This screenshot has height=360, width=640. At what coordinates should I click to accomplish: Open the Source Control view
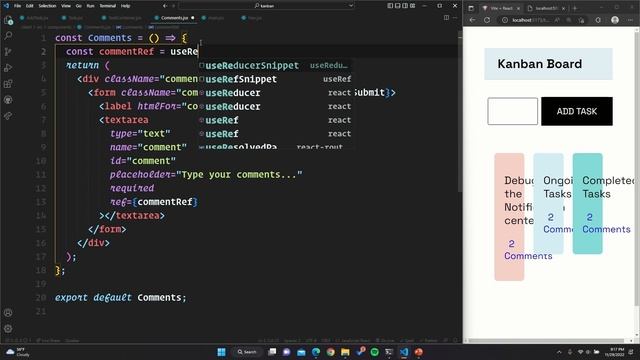point(8,52)
